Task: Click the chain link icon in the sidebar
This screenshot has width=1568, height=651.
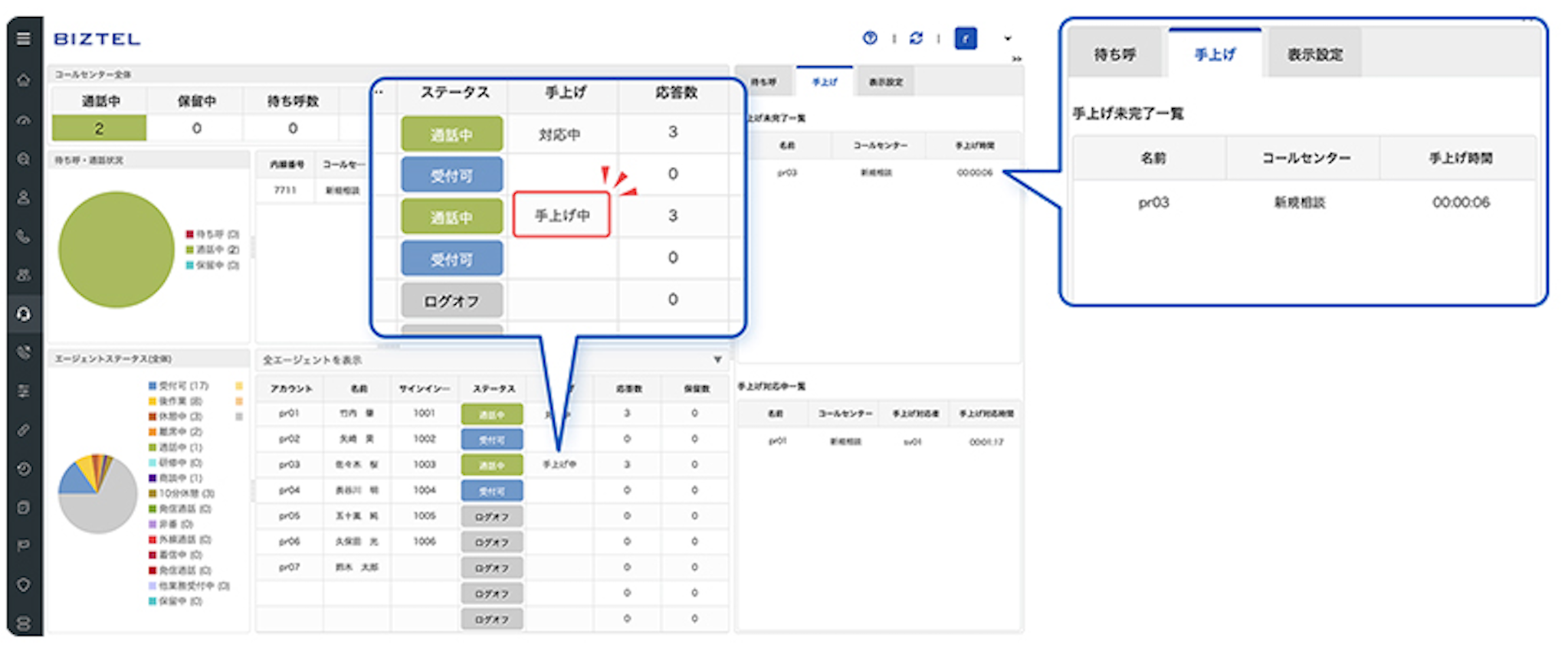Action: [x=24, y=430]
